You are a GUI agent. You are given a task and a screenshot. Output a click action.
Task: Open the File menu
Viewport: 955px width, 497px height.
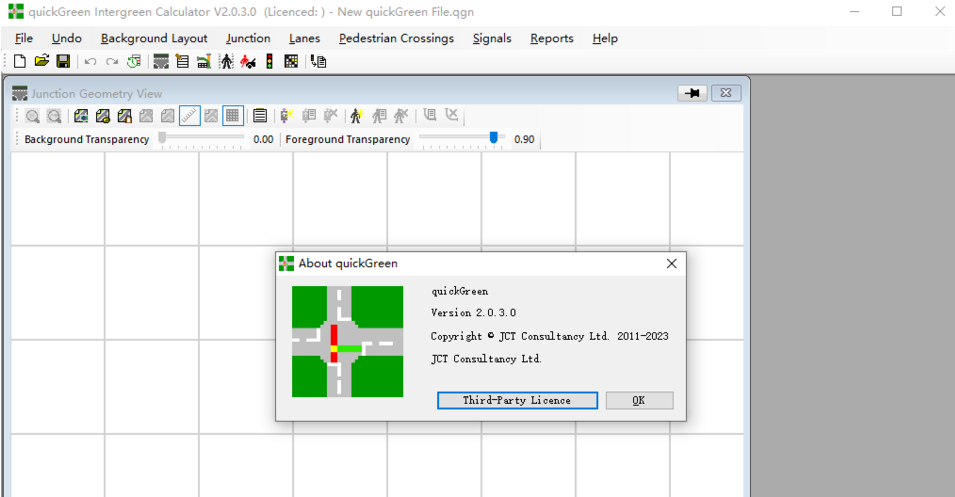coord(24,38)
